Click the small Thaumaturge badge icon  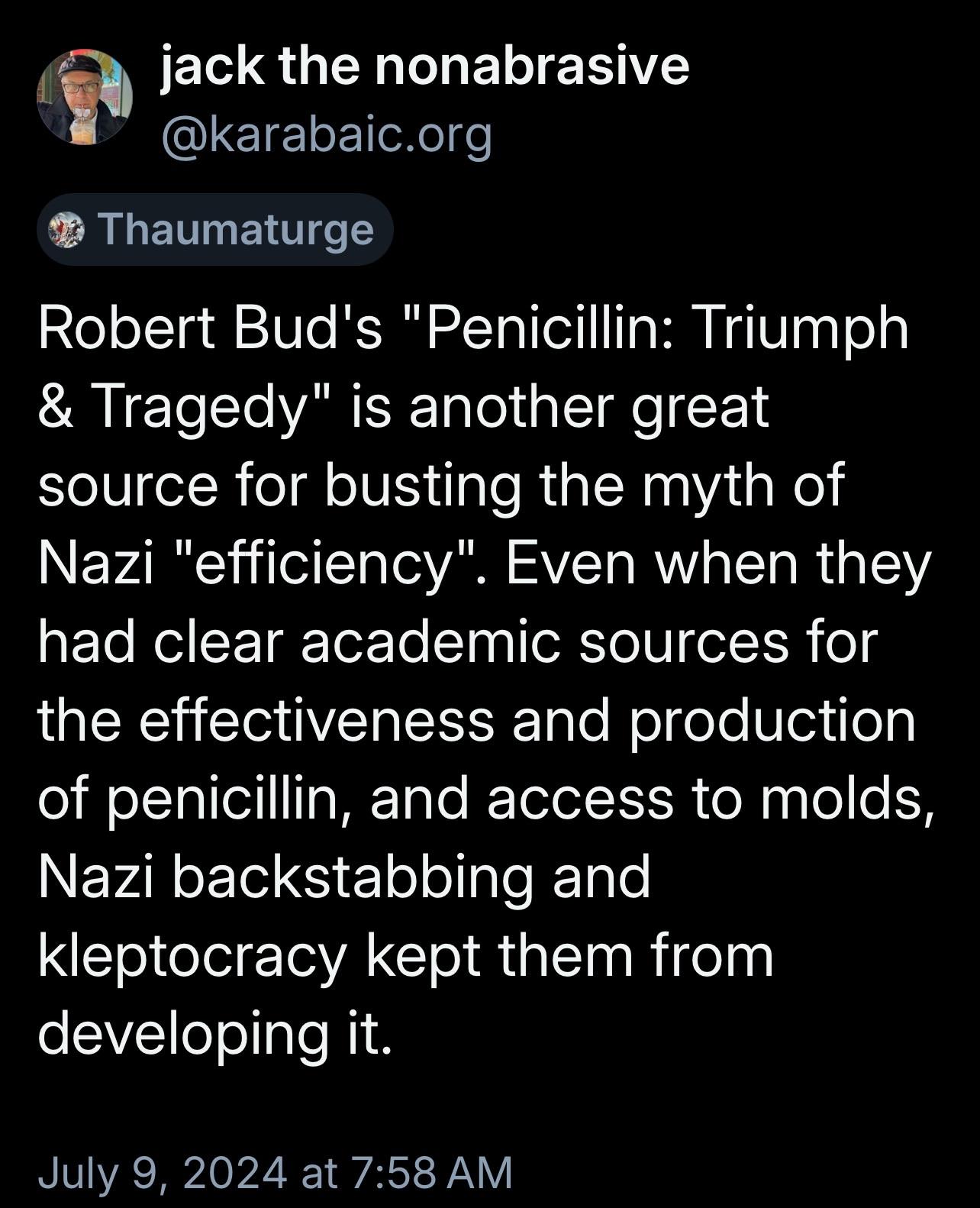coord(65,229)
